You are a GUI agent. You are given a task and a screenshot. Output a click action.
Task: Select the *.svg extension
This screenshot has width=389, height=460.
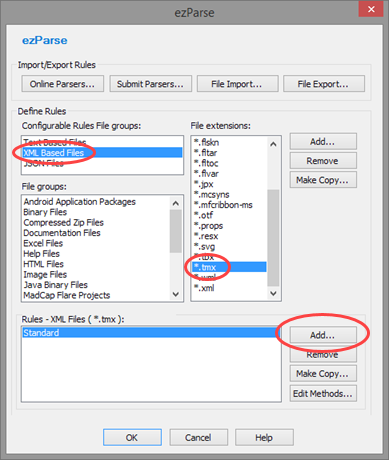(x=230, y=247)
